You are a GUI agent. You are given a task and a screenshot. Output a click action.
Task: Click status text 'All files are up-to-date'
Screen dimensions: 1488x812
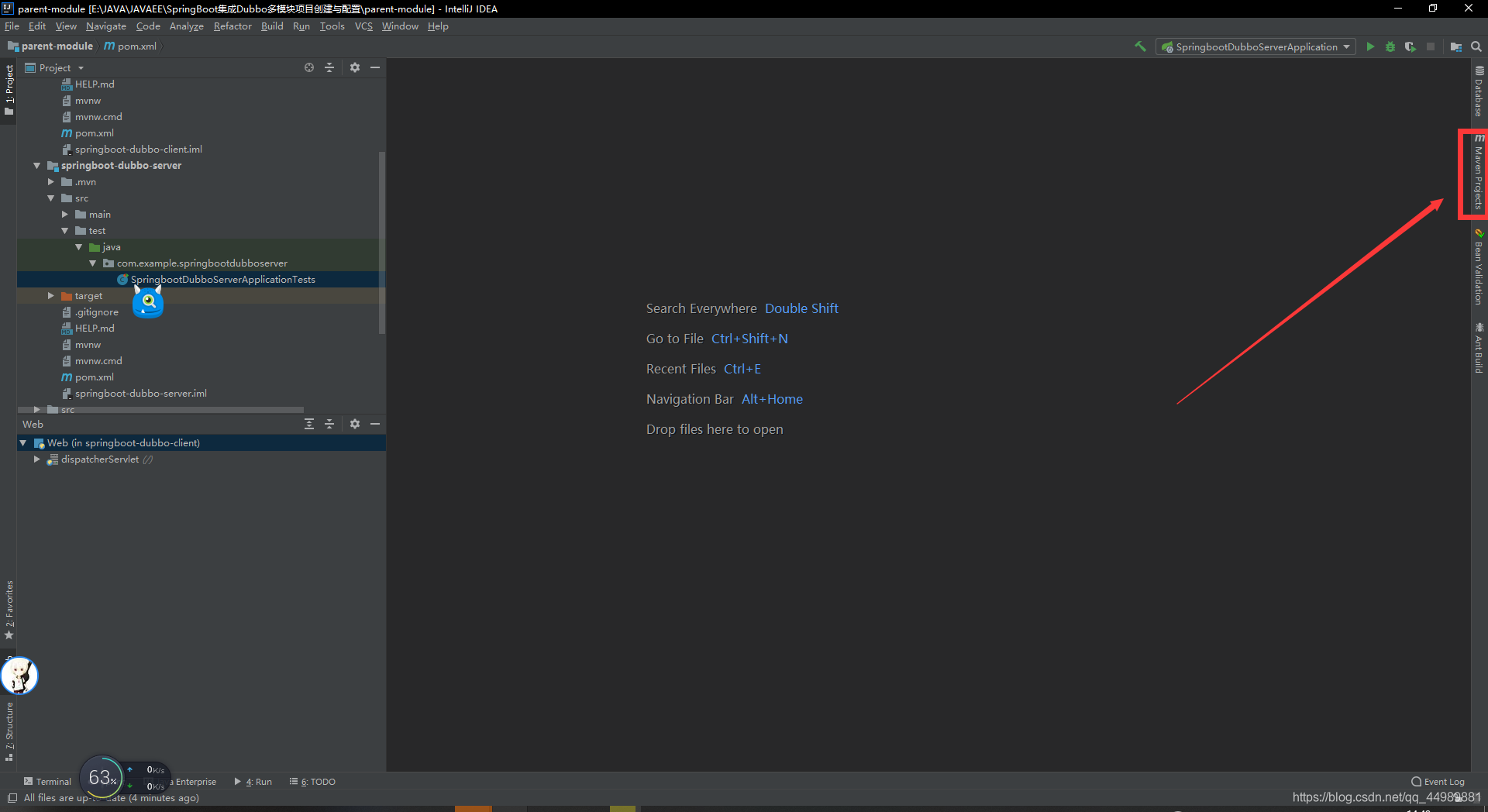point(111,798)
